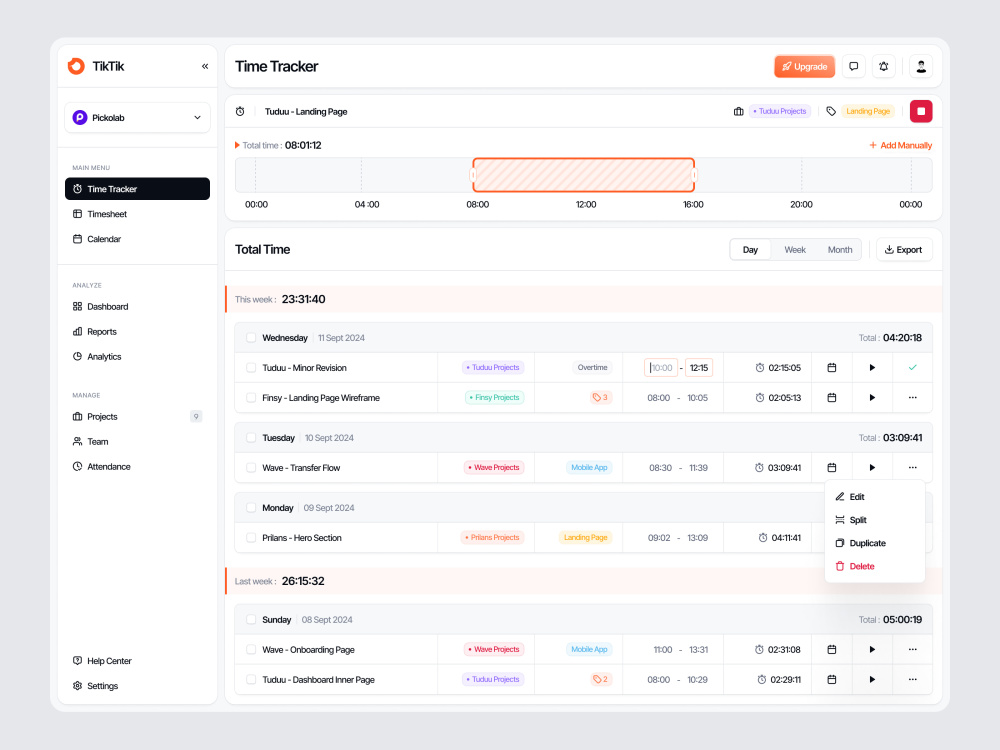Image resolution: width=1000 pixels, height=750 pixels.
Task: Check the Prilans - Hero Section entry
Action: pos(251,538)
